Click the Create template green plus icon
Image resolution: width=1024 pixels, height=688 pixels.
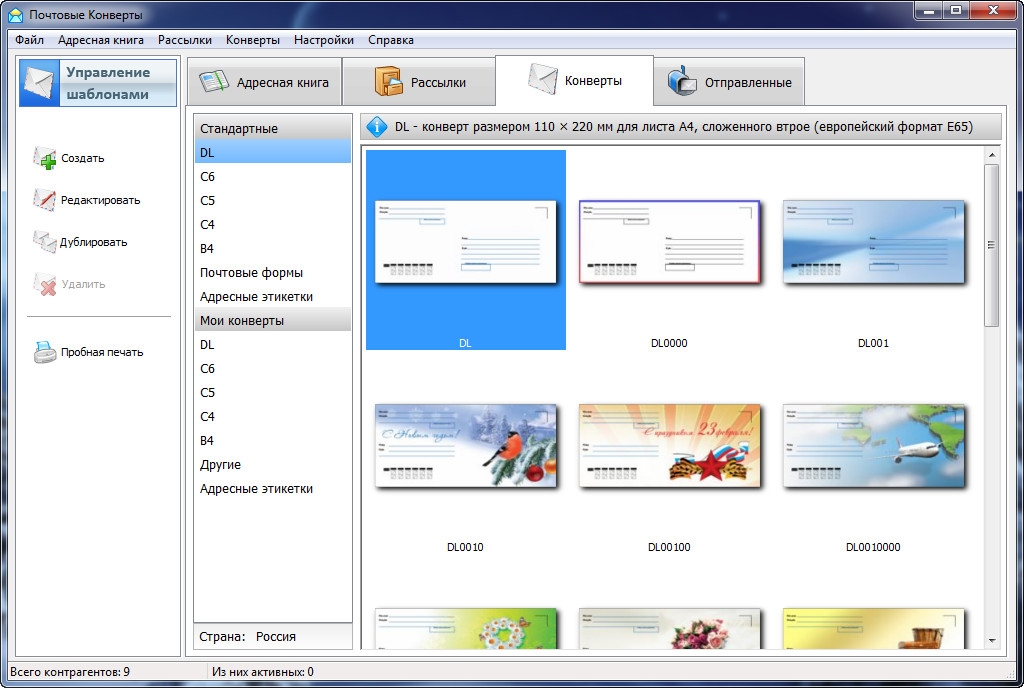45,158
